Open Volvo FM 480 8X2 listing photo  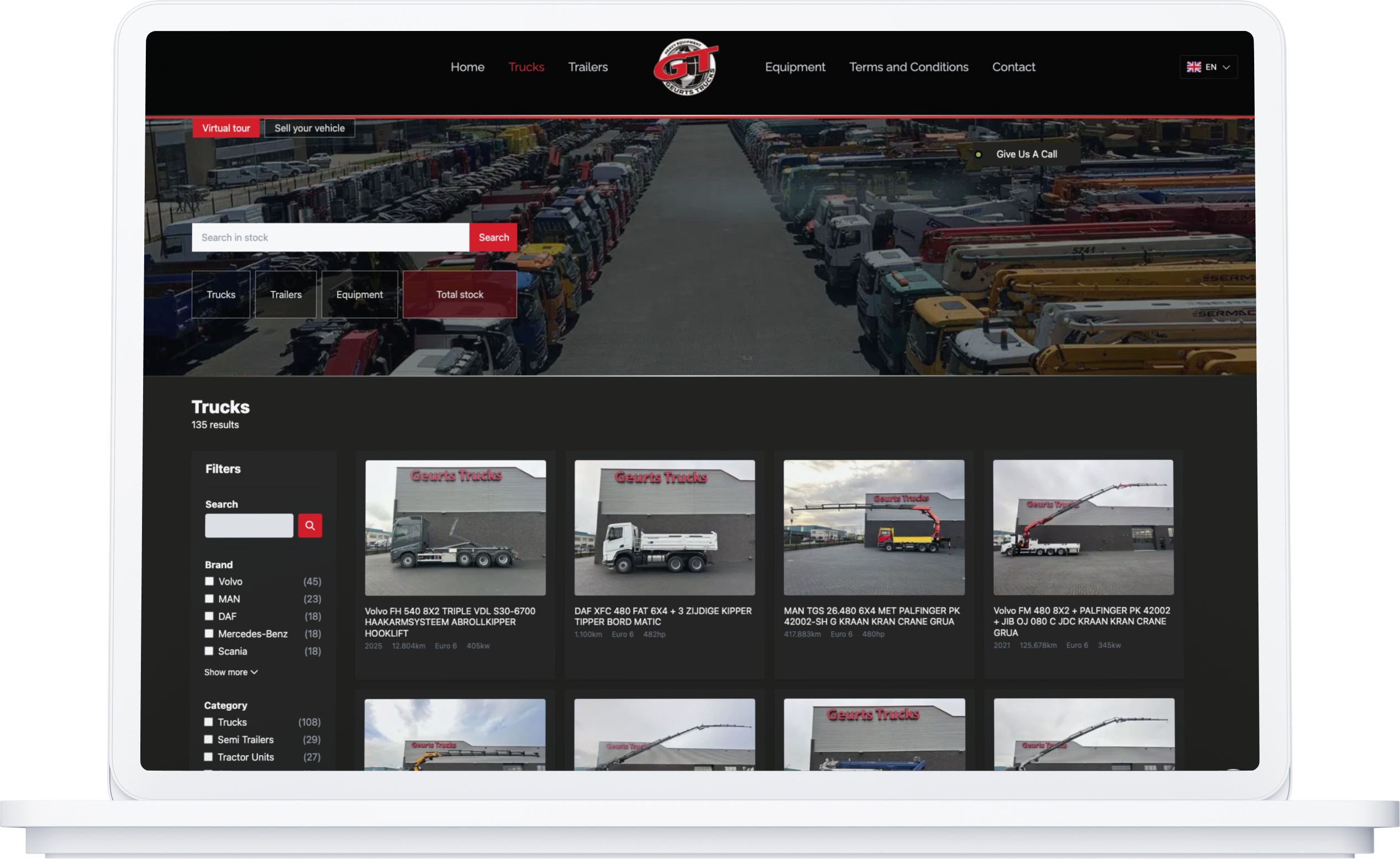click(x=1083, y=527)
